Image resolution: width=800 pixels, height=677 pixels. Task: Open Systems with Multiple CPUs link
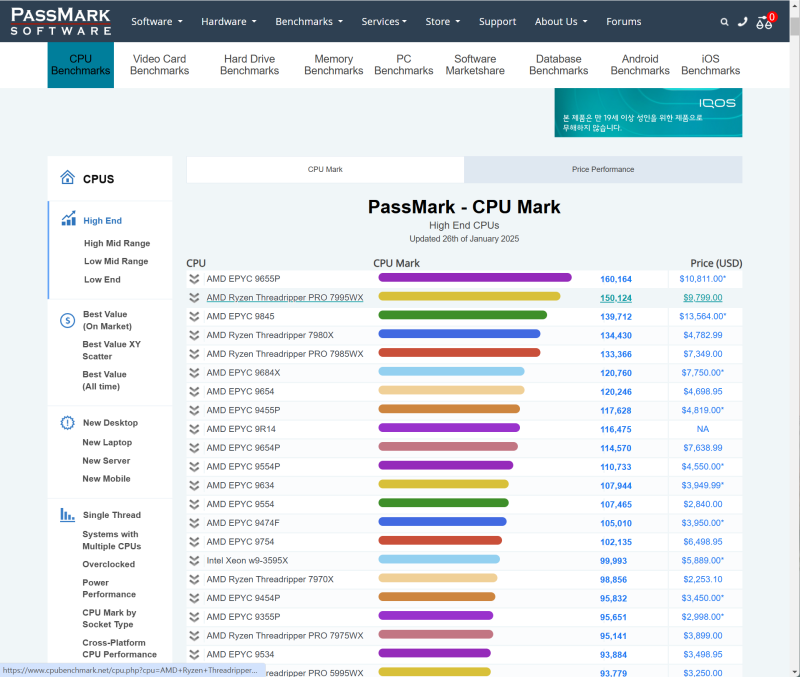click(111, 540)
